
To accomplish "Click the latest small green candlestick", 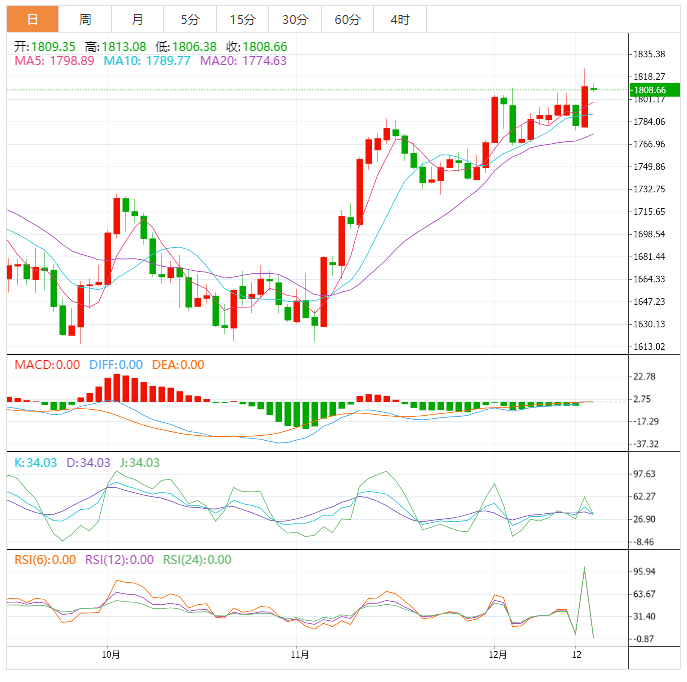I will coord(594,88).
